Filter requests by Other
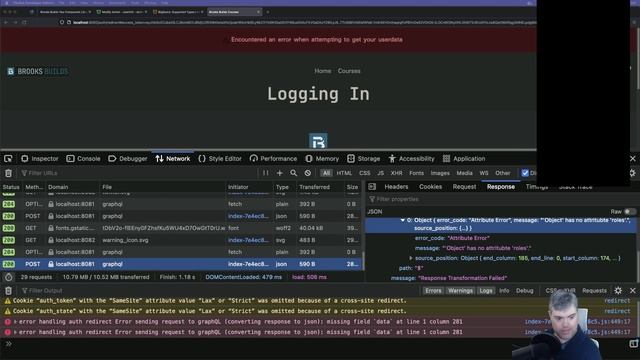640x360 pixels. coord(502,173)
